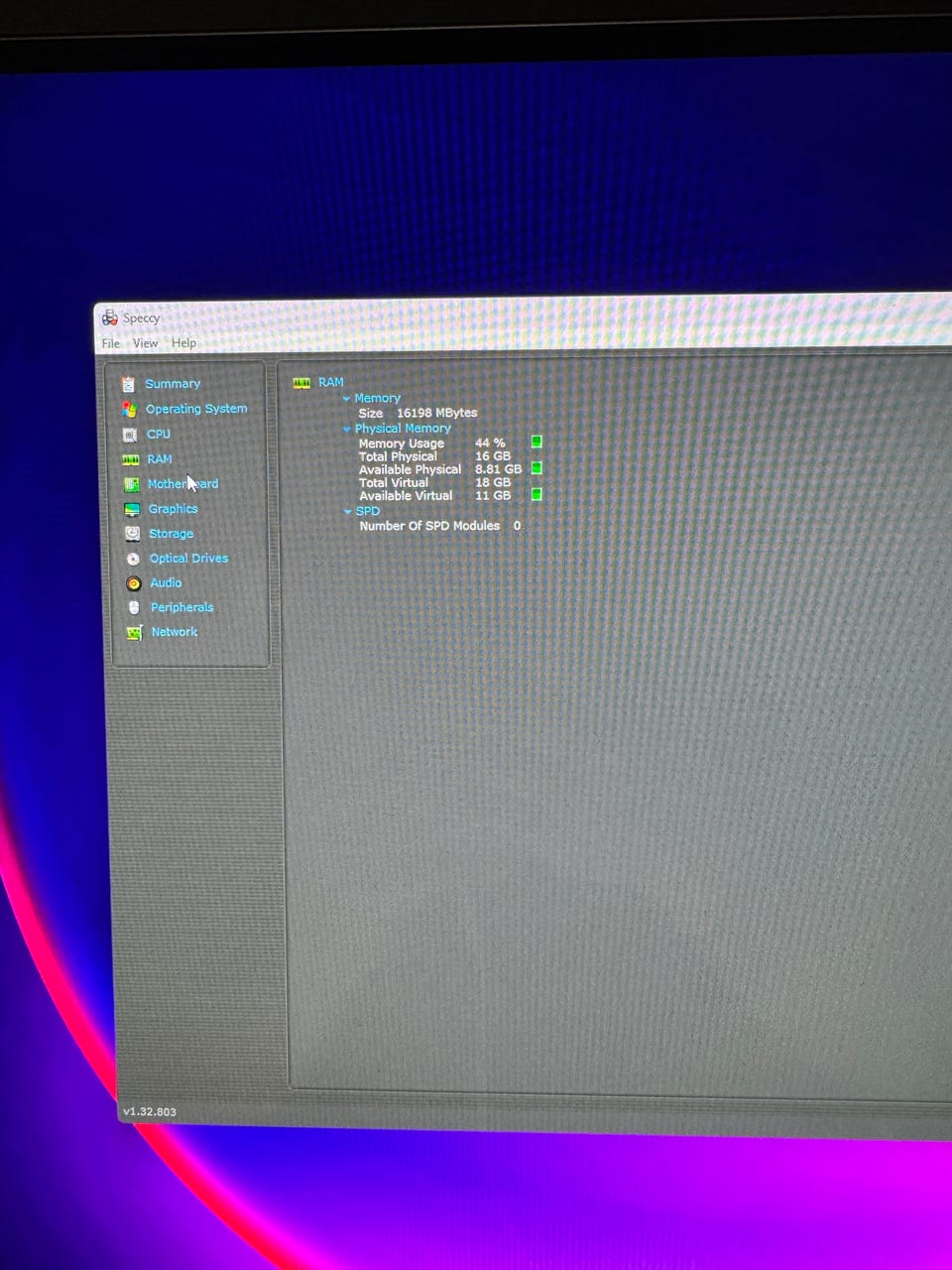Open the Network section
The image size is (952, 1270).
coord(175,632)
